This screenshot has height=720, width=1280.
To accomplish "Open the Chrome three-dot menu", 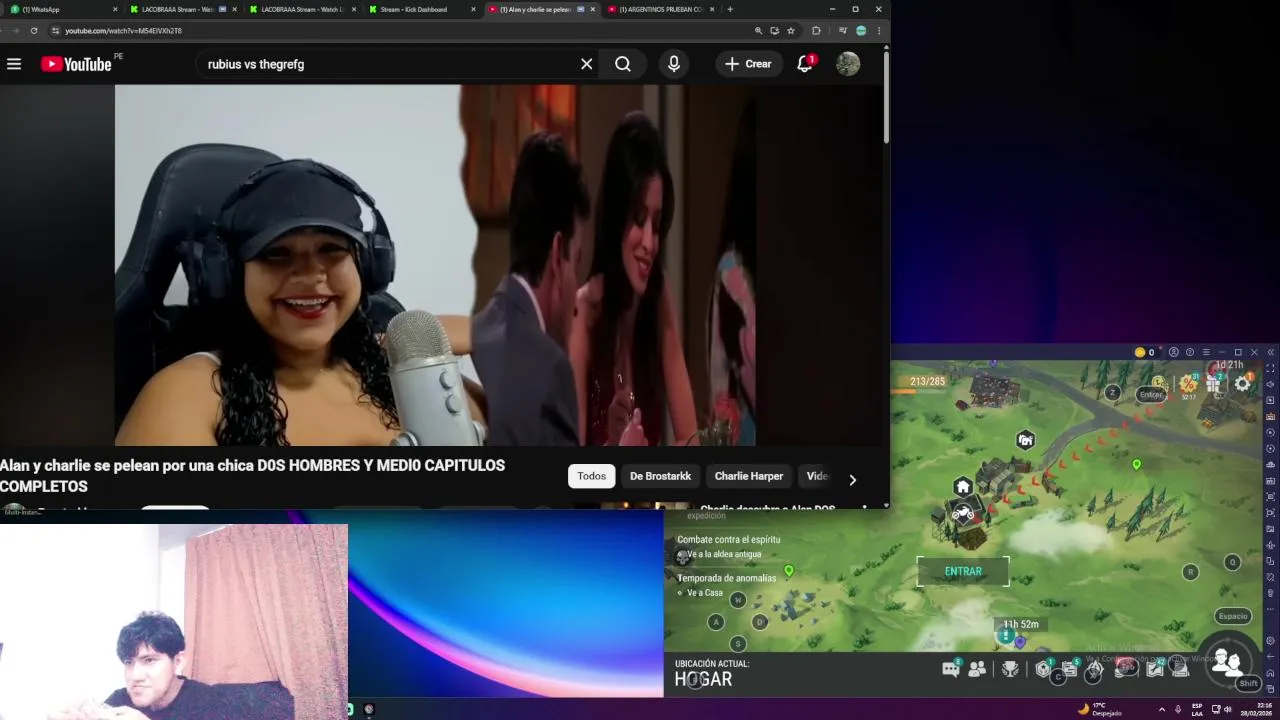I will coord(879,31).
